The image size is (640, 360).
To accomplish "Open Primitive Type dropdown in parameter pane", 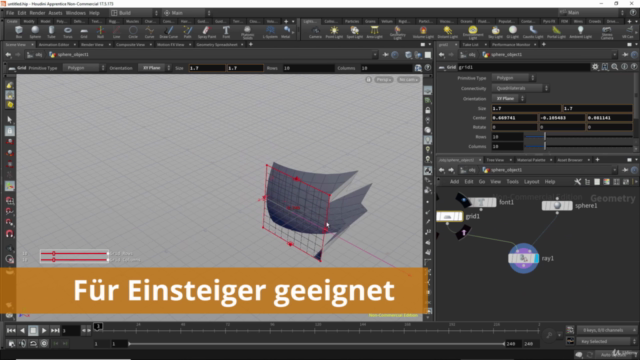I will (x=513, y=78).
